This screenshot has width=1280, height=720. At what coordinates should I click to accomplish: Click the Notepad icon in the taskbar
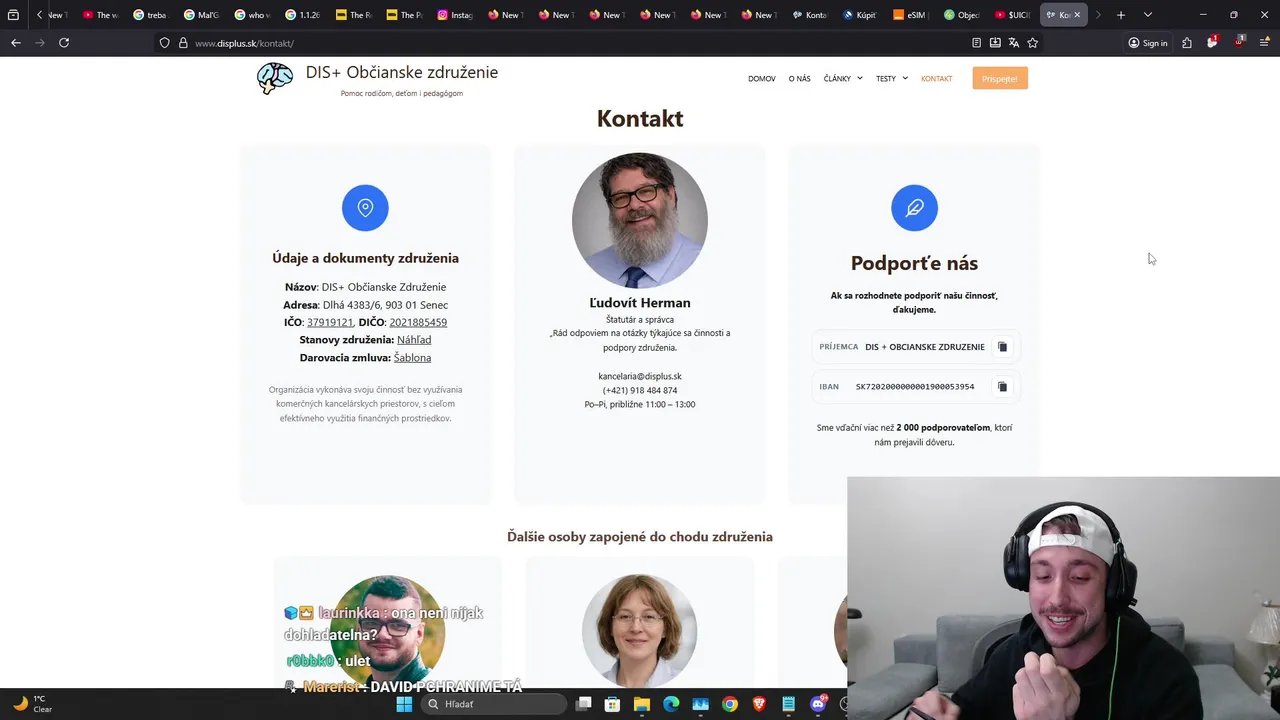click(789, 704)
